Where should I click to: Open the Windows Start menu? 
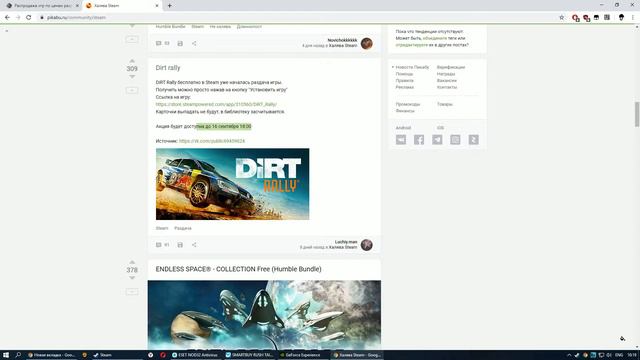6,355
